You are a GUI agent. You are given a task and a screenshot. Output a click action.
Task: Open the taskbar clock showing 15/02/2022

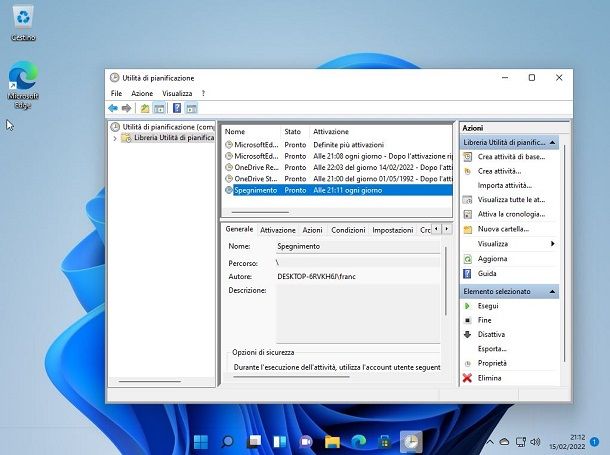pyautogui.click(x=567, y=442)
